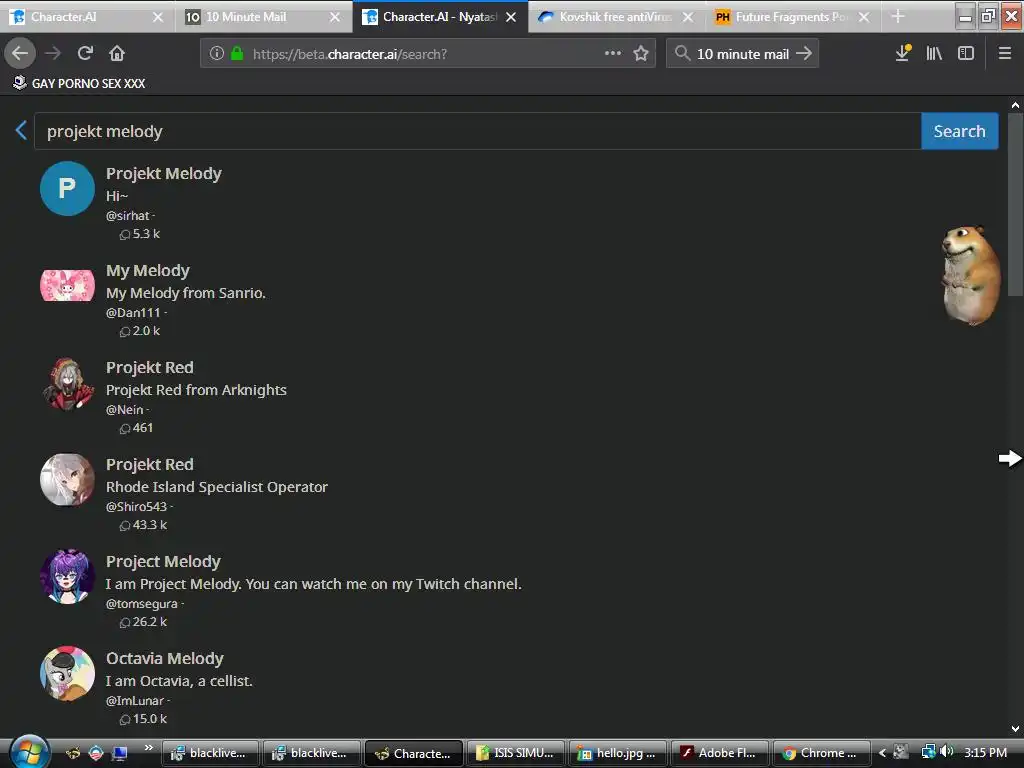Open the Firefox hamburger menu

1005,54
